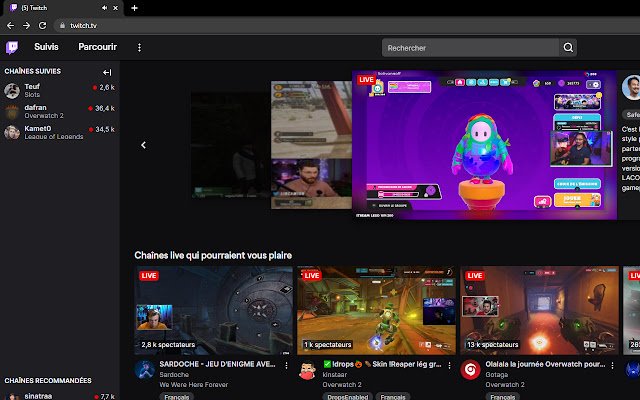Click Kinstaar channel avatar

(x=307, y=370)
